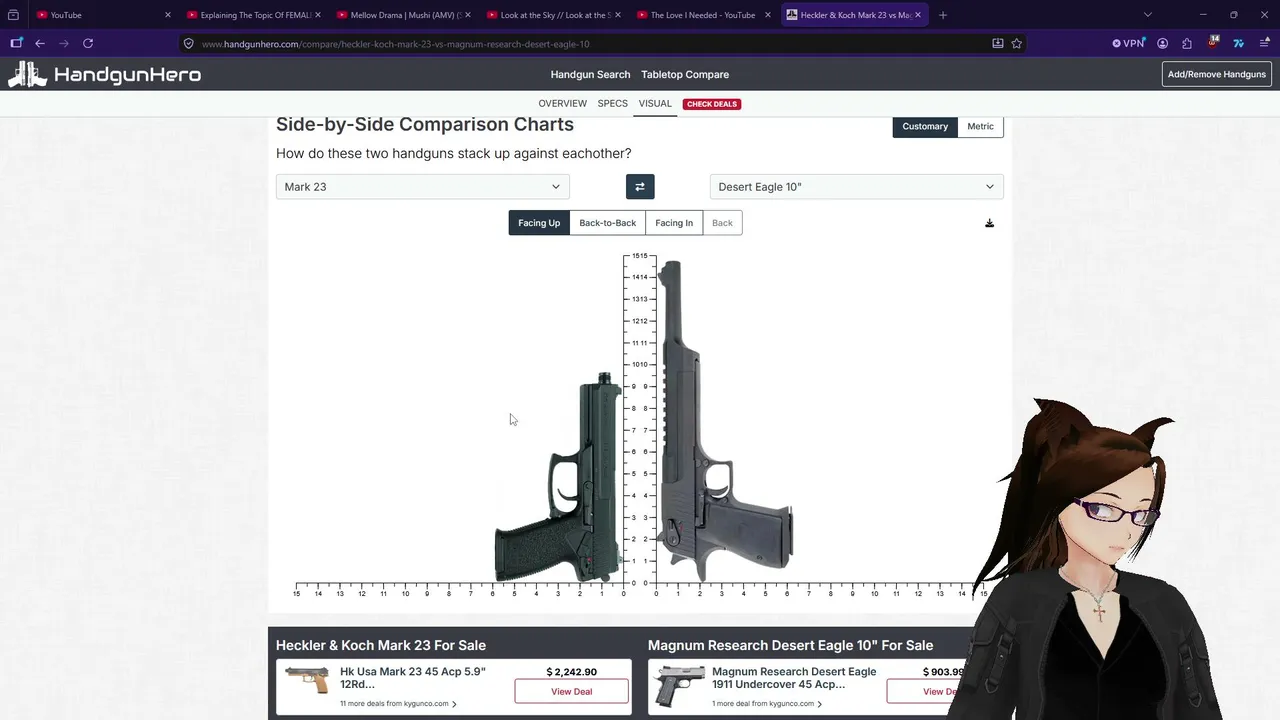Select the Back-to-Back view
The height and width of the screenshot is (720, 1280).
tap(608, 223)
